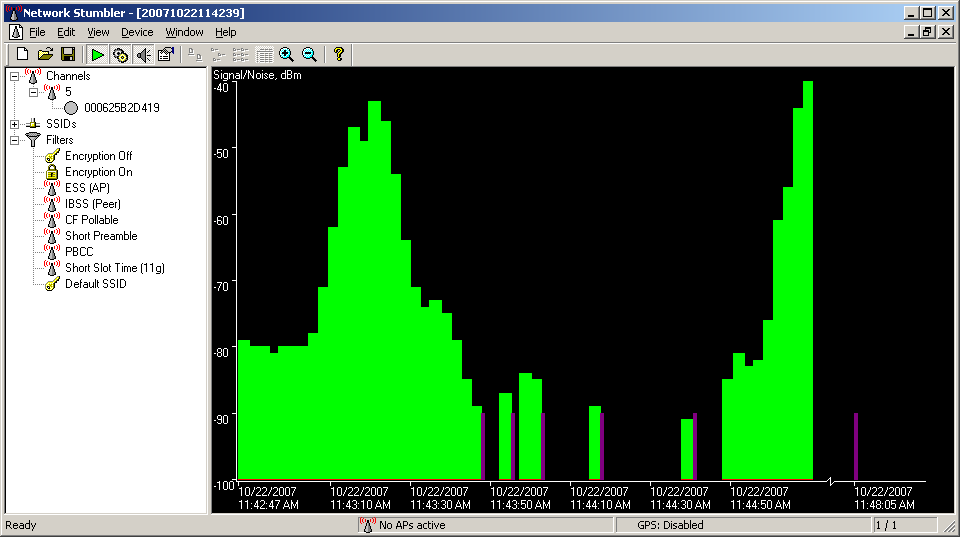Toggle auto-configure with the gears icon

coord(120,54)
